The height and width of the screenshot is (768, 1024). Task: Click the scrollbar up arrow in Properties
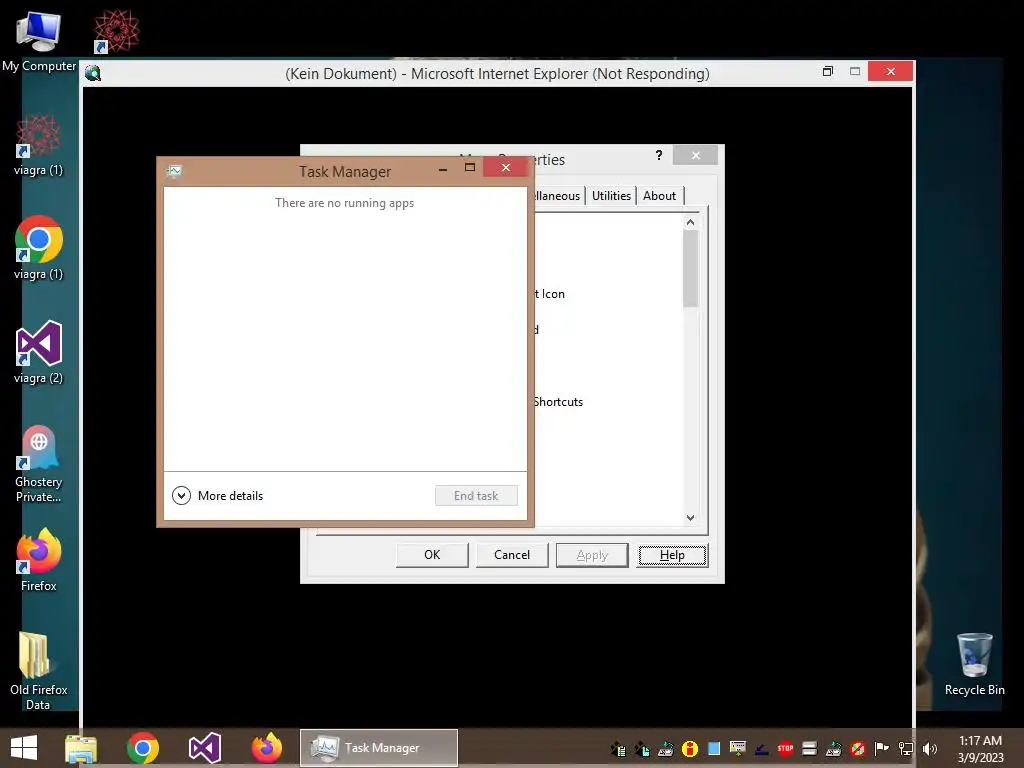(x=690, y=223)
